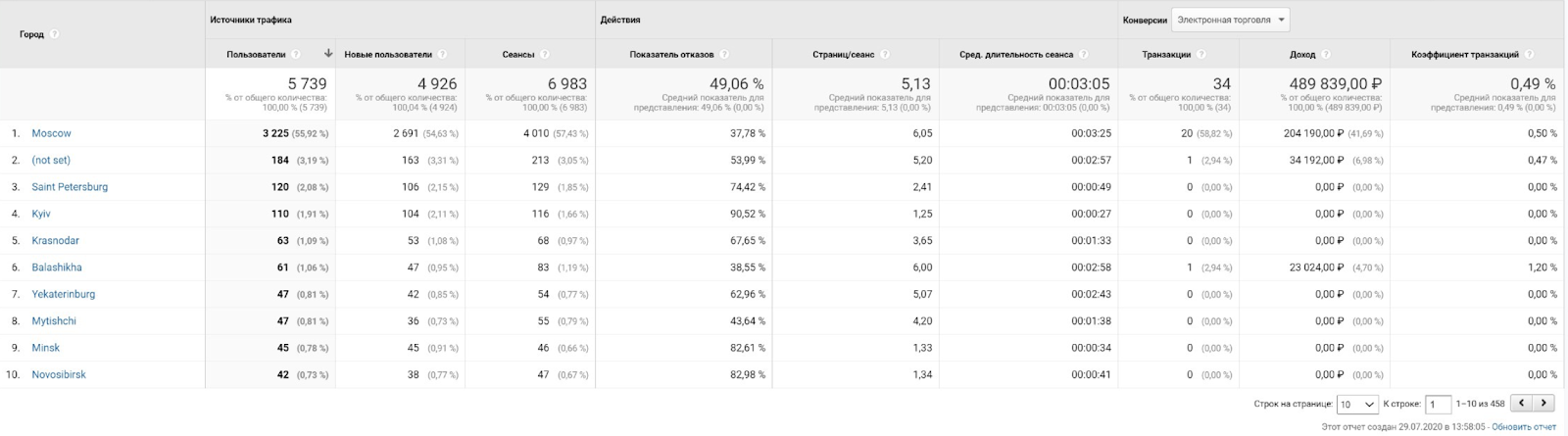Viewport: 1568px width, 436px height.
Task: Click the Обновить отчет link
Action: 1524,427
